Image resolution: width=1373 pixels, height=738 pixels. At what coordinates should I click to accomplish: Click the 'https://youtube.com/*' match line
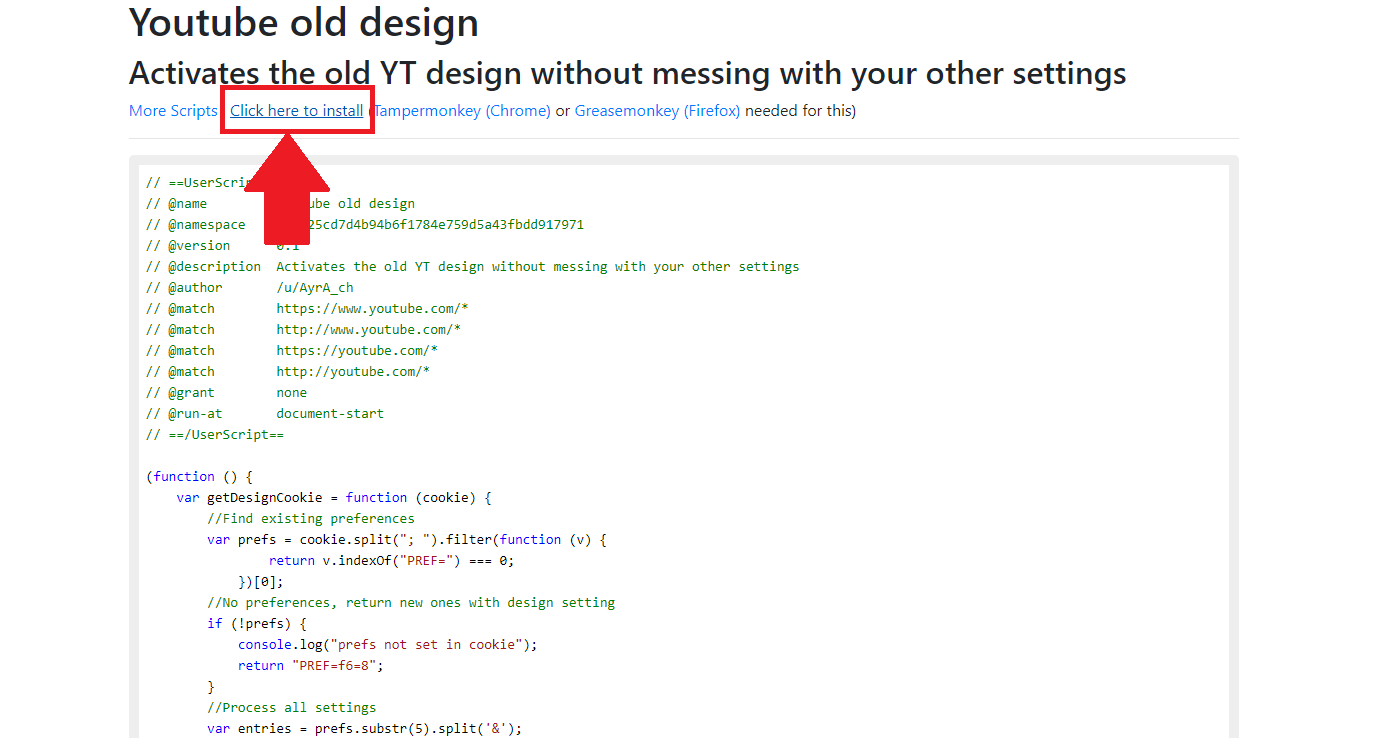pyautogui.click(x=292, y=351)
